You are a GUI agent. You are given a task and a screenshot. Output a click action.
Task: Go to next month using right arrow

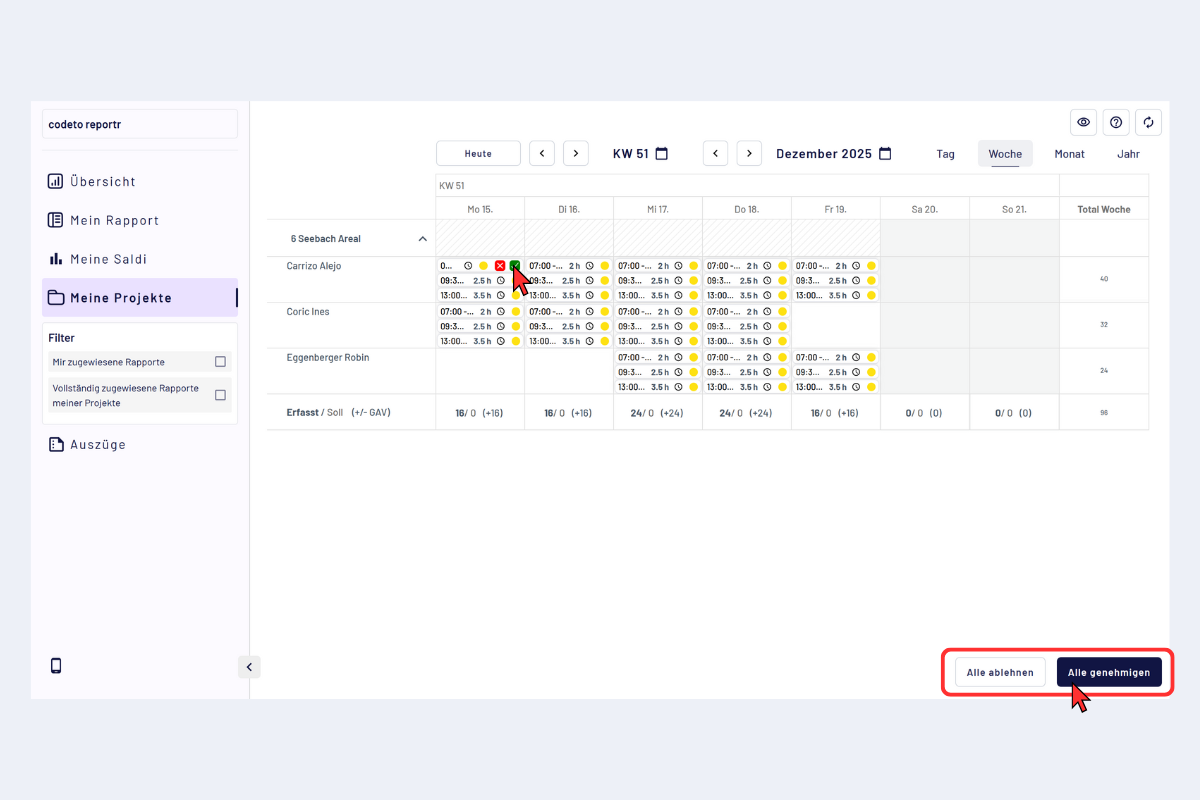pos(749,154)
